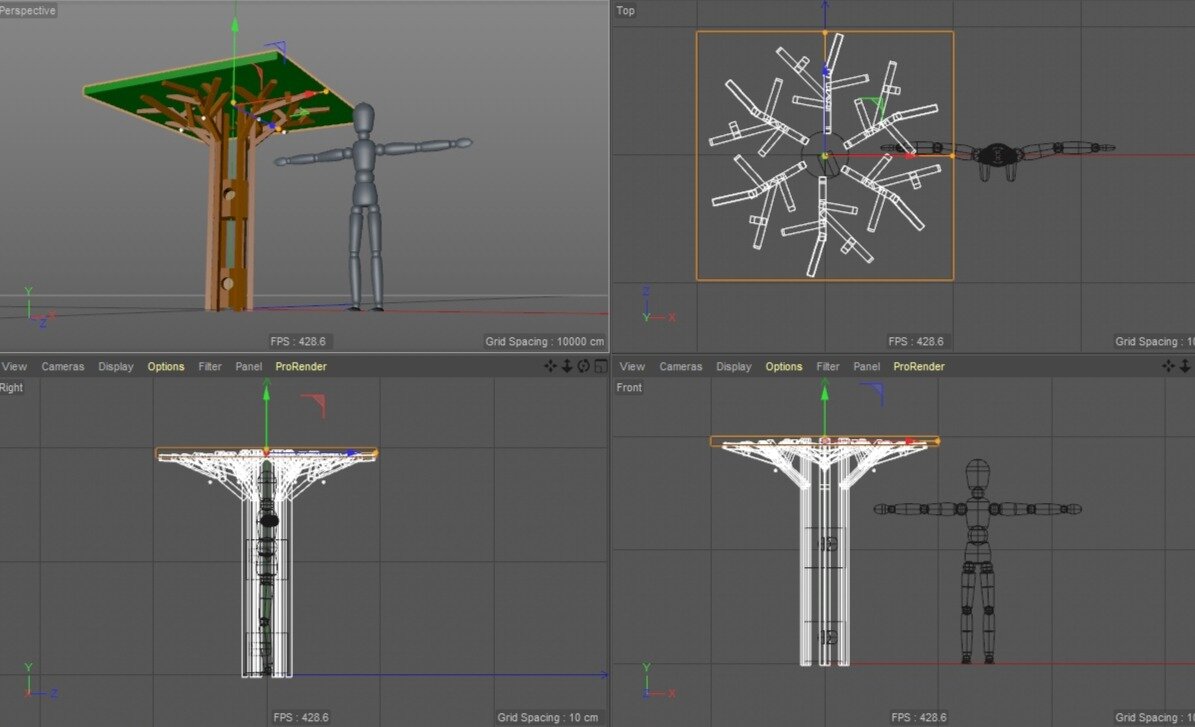Click the Top viewport label
1195x727 pixels.
[x=626, y=11]
